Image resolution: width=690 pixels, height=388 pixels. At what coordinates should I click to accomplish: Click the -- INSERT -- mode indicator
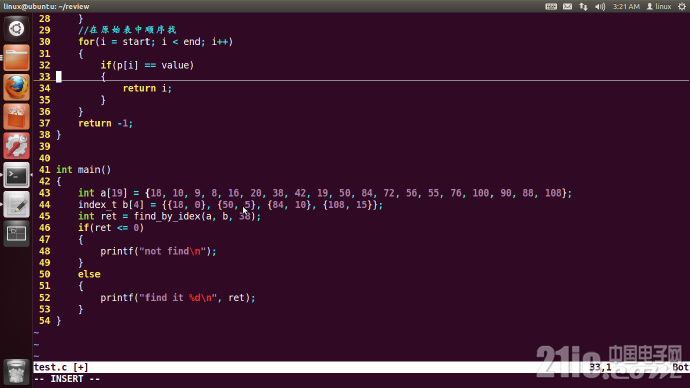[x=67, y=379]
